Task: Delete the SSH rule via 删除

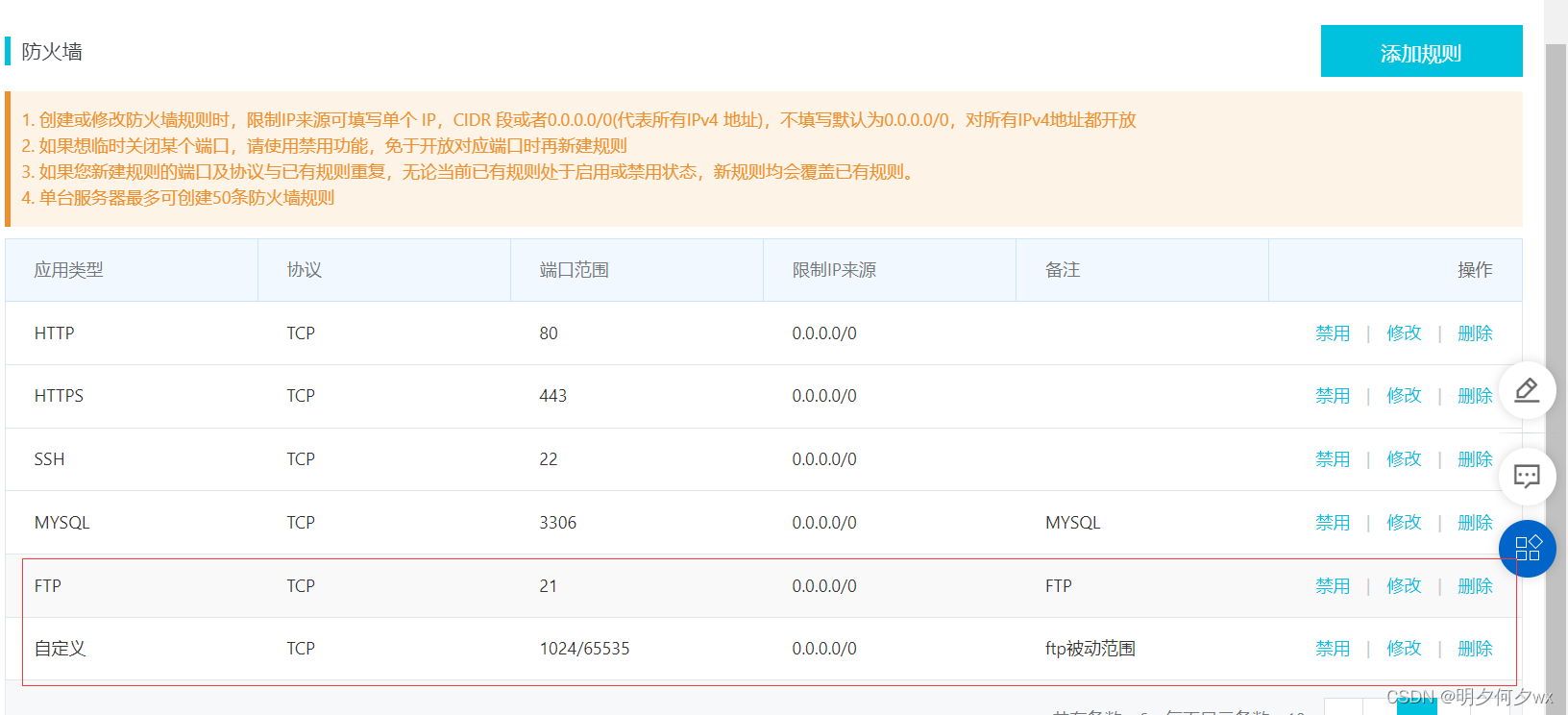Action: coord(1475,459)
